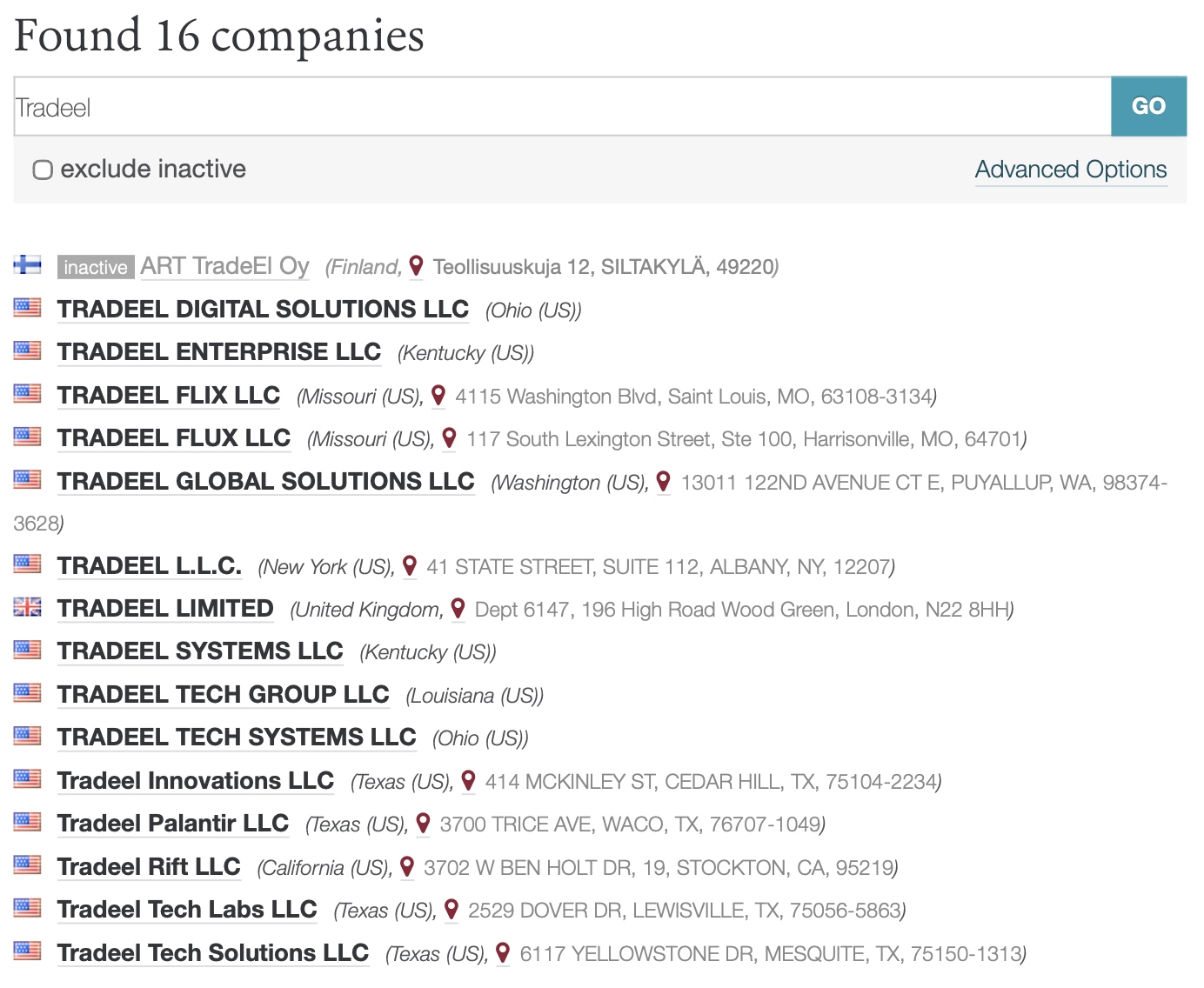Open TRADEEL DIGITAL SOLUTIONS LLC company page
Image resolution: width=1204 pixels, height=988 pixels.
click(263, 309)
